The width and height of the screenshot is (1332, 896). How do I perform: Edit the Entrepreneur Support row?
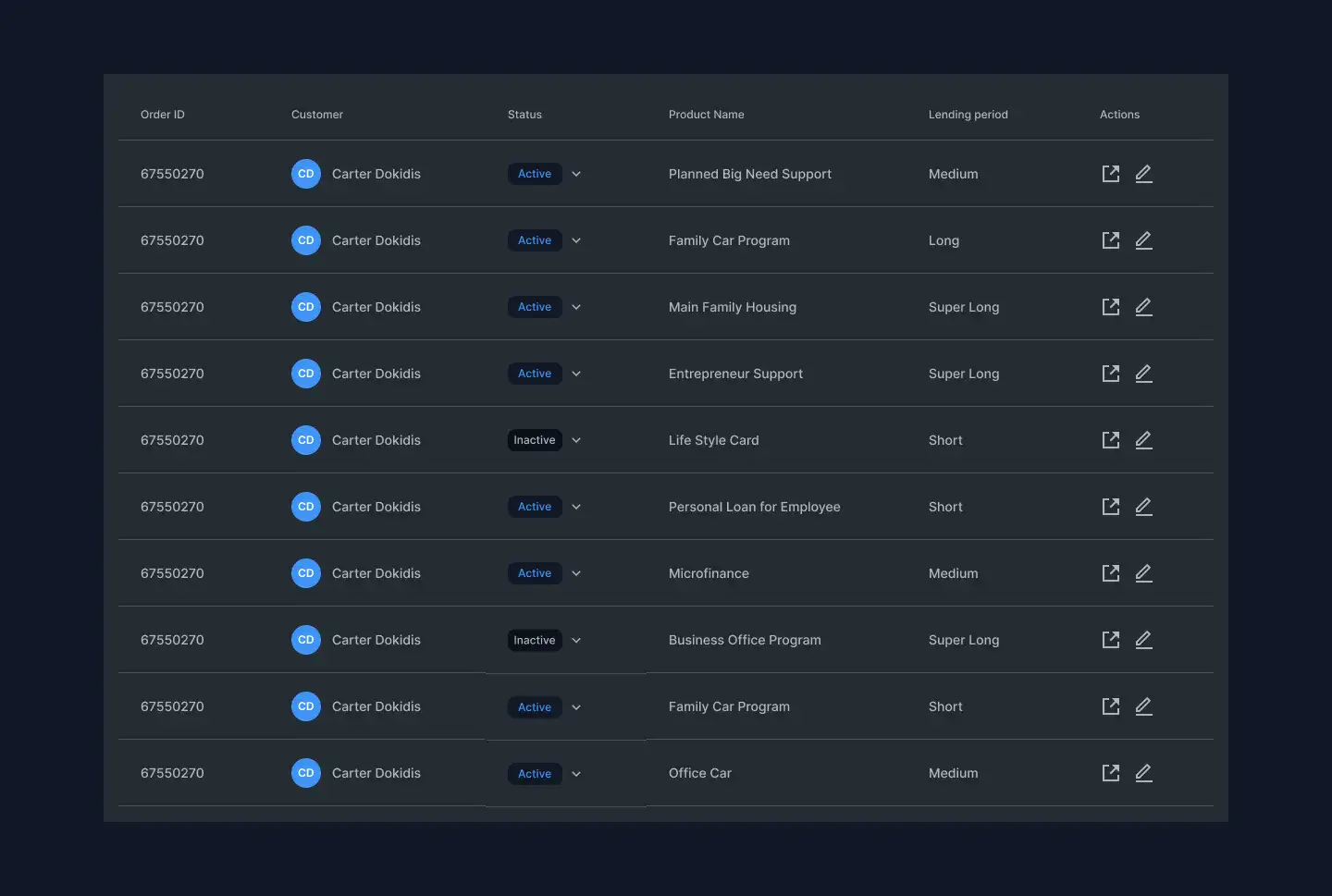click(1143, 374)
